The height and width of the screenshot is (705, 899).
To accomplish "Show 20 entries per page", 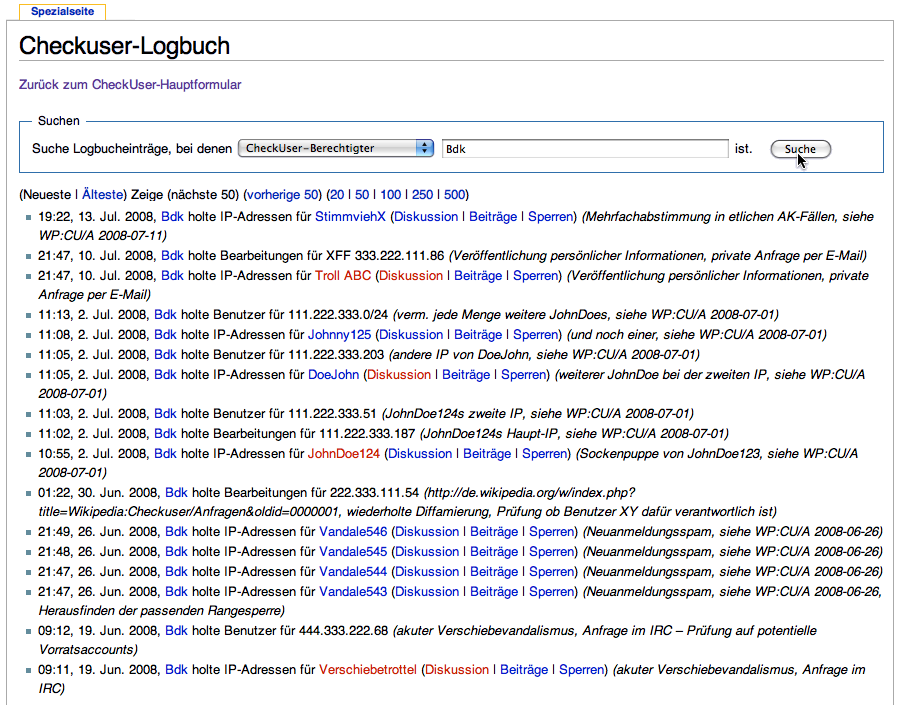I will (337, 194).
